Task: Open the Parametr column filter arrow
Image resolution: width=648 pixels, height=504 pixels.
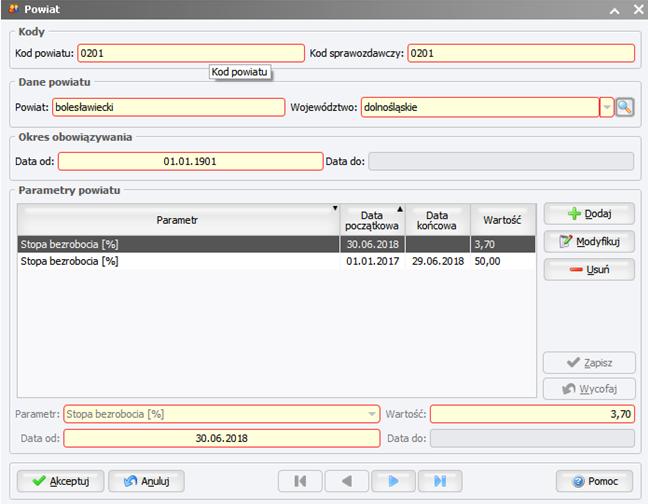Action: click(x=335, y=208)
